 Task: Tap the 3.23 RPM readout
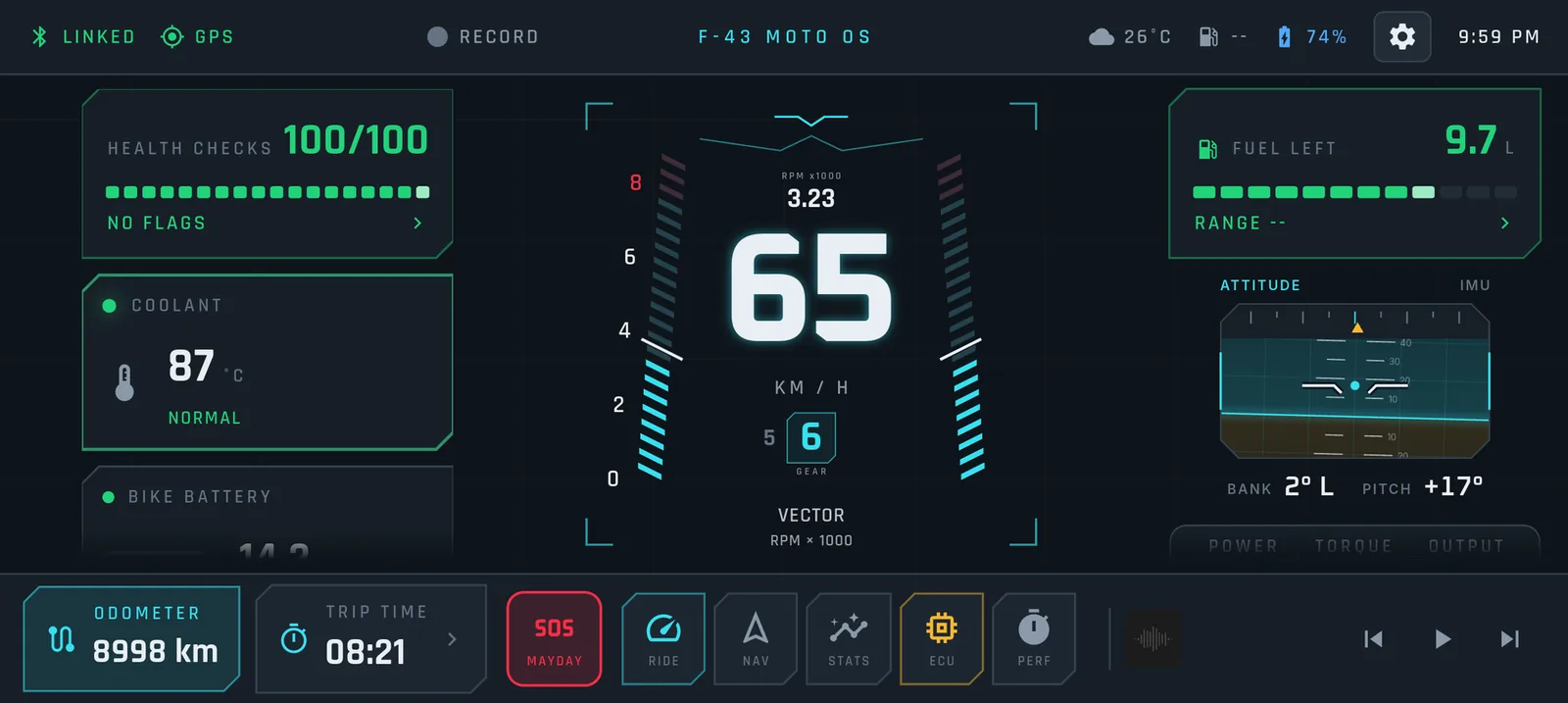point(811,198)
